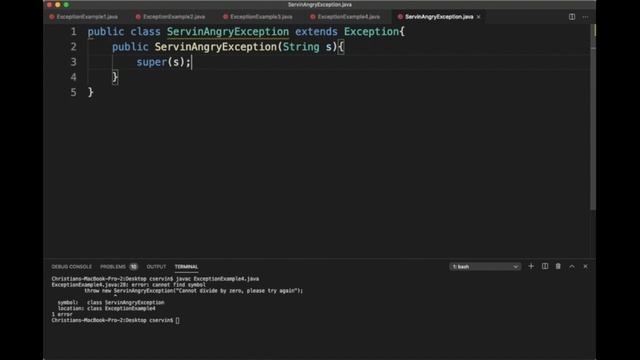Switch to the Output panel

tap(156, 267)
